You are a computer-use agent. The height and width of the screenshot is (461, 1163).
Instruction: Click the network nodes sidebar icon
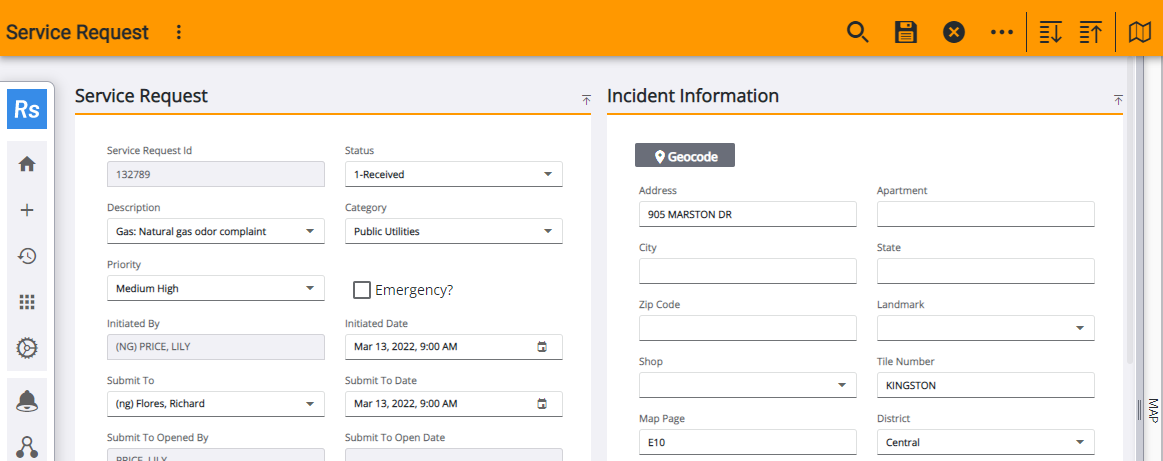(x=27, y=447)
